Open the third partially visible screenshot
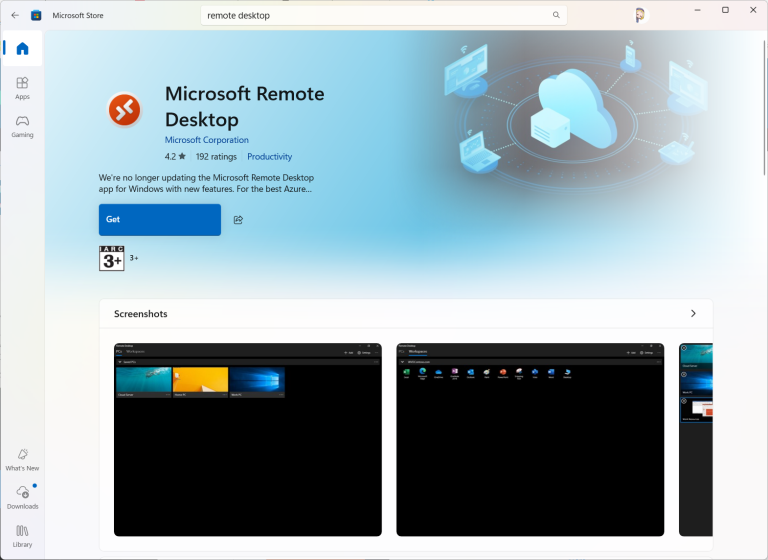The image size is (768, 560). coord(696,439)
